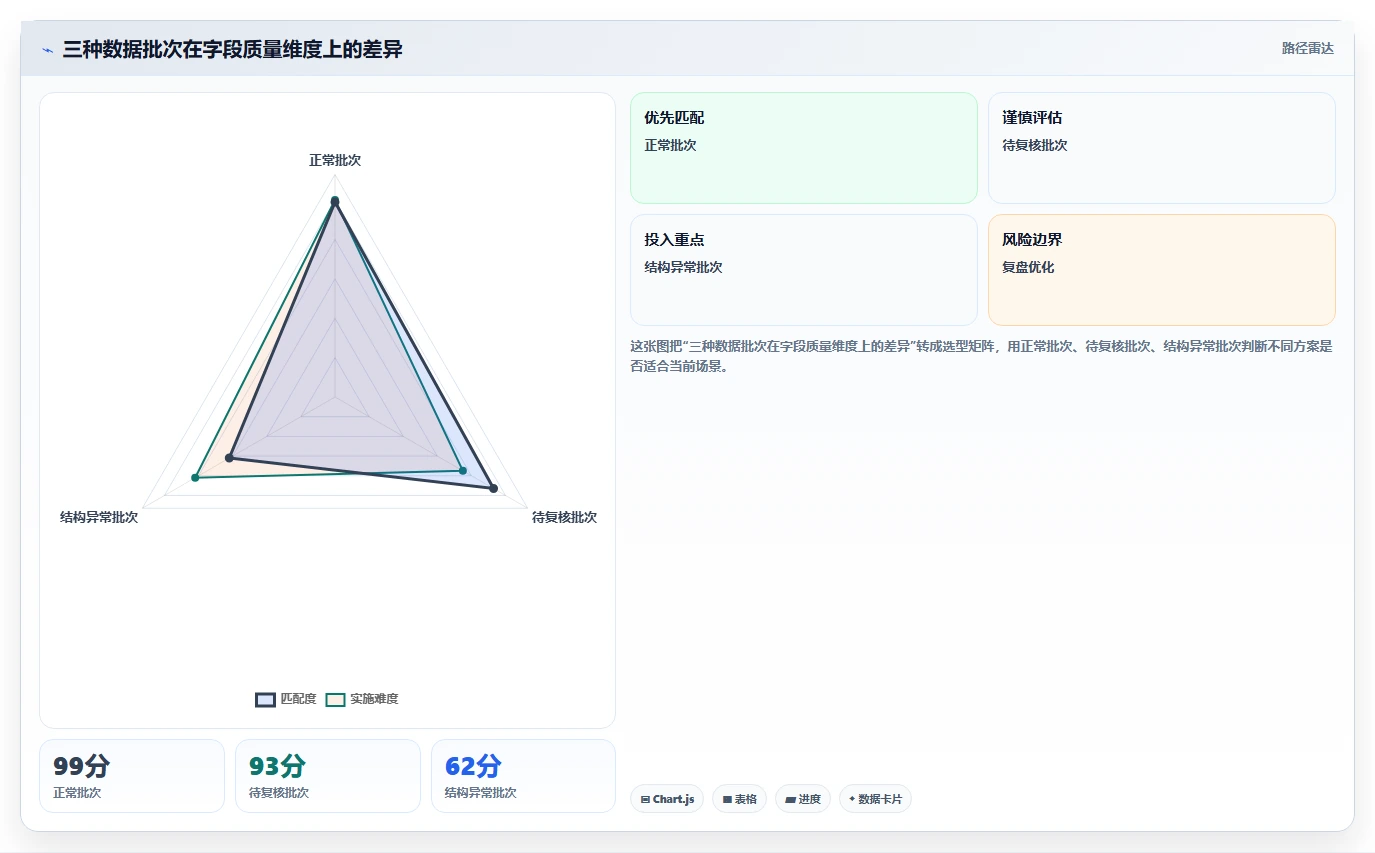Click 复盘优化 text in 风险边界 card
Image resolution: width=1375 pixels, height=853 pixels.
coord(1028,267)
